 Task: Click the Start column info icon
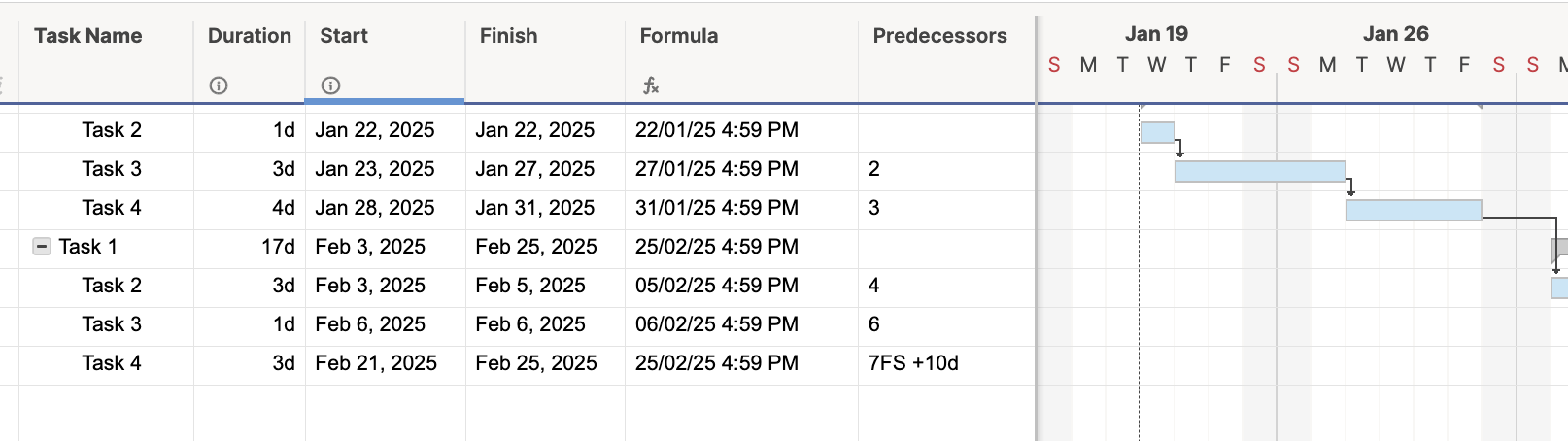(330, 85)
